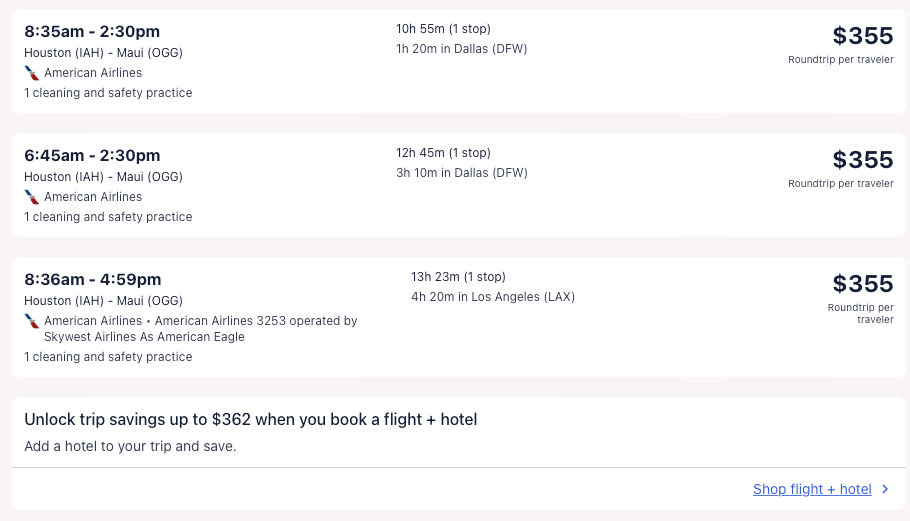Click the 12h 45m (1 stop) duration

[x=443, y=153]
